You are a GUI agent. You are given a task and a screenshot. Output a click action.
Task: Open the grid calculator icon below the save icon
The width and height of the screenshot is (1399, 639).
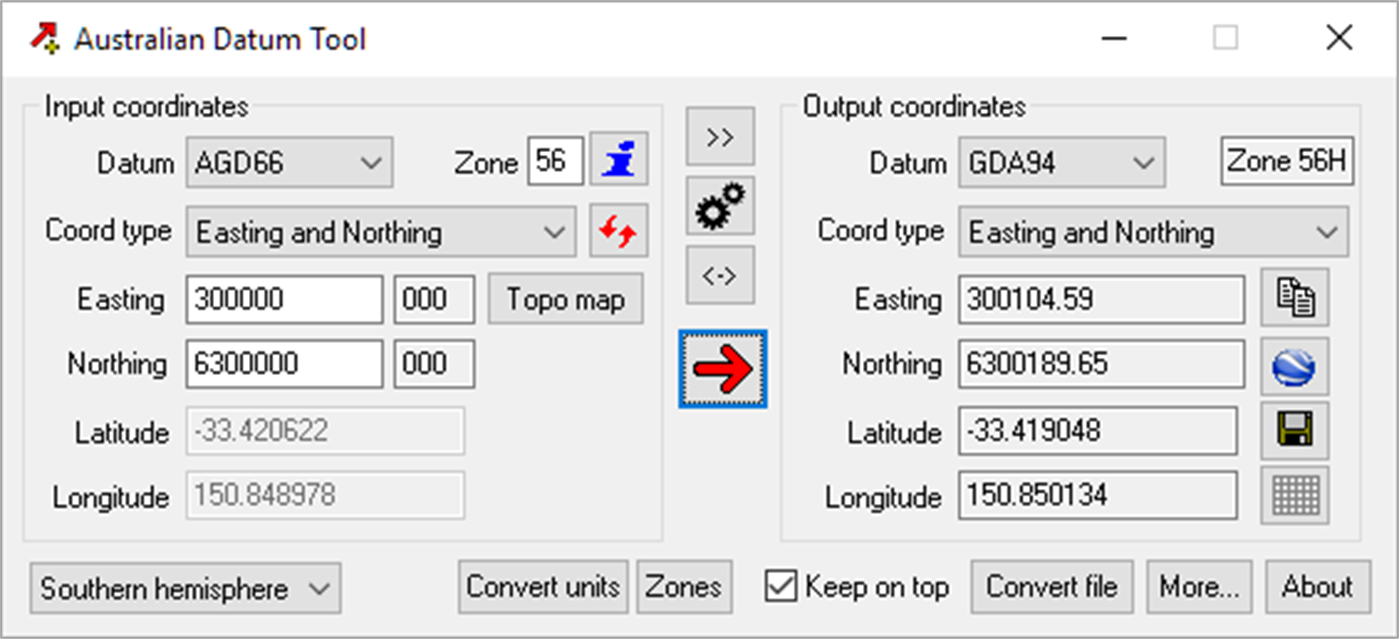tap(1294, 495)
